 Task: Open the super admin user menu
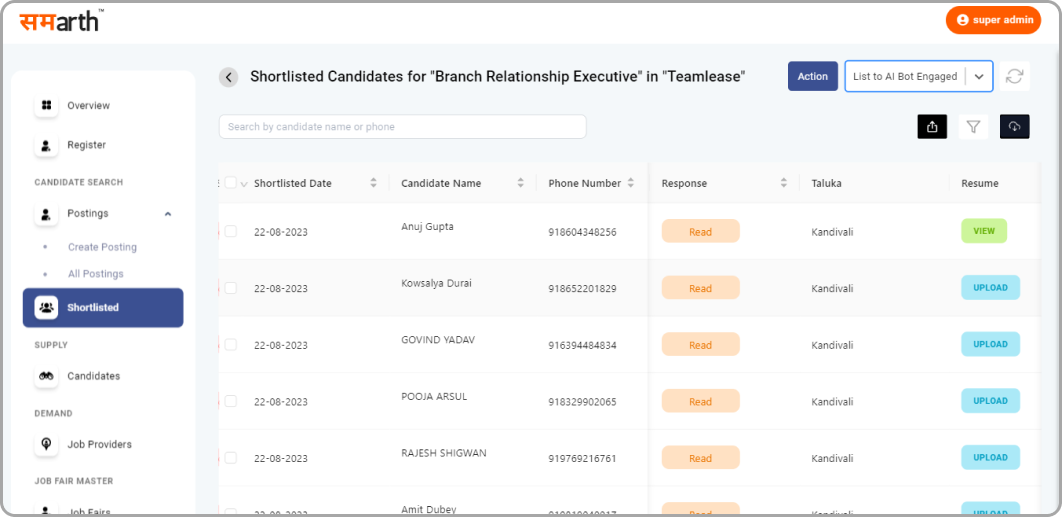[993, 20]
